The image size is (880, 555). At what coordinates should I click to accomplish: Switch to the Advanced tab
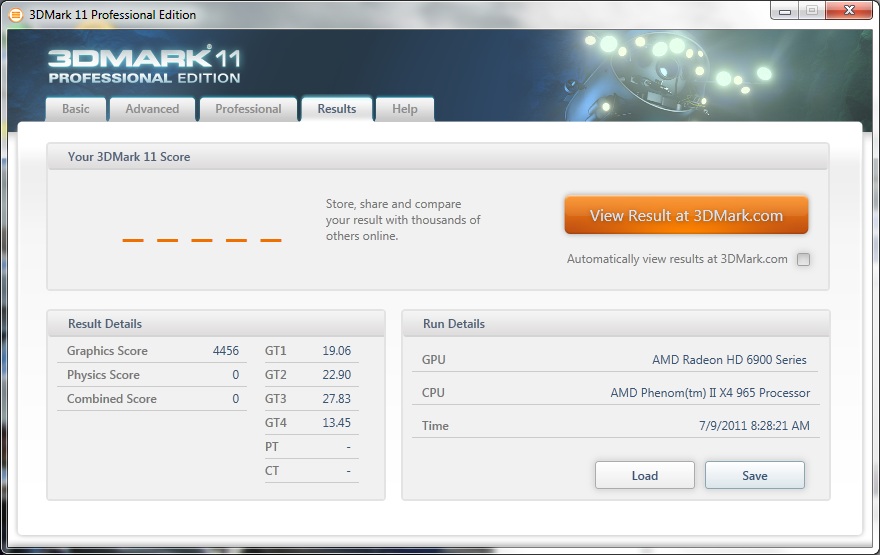point(152,109)
